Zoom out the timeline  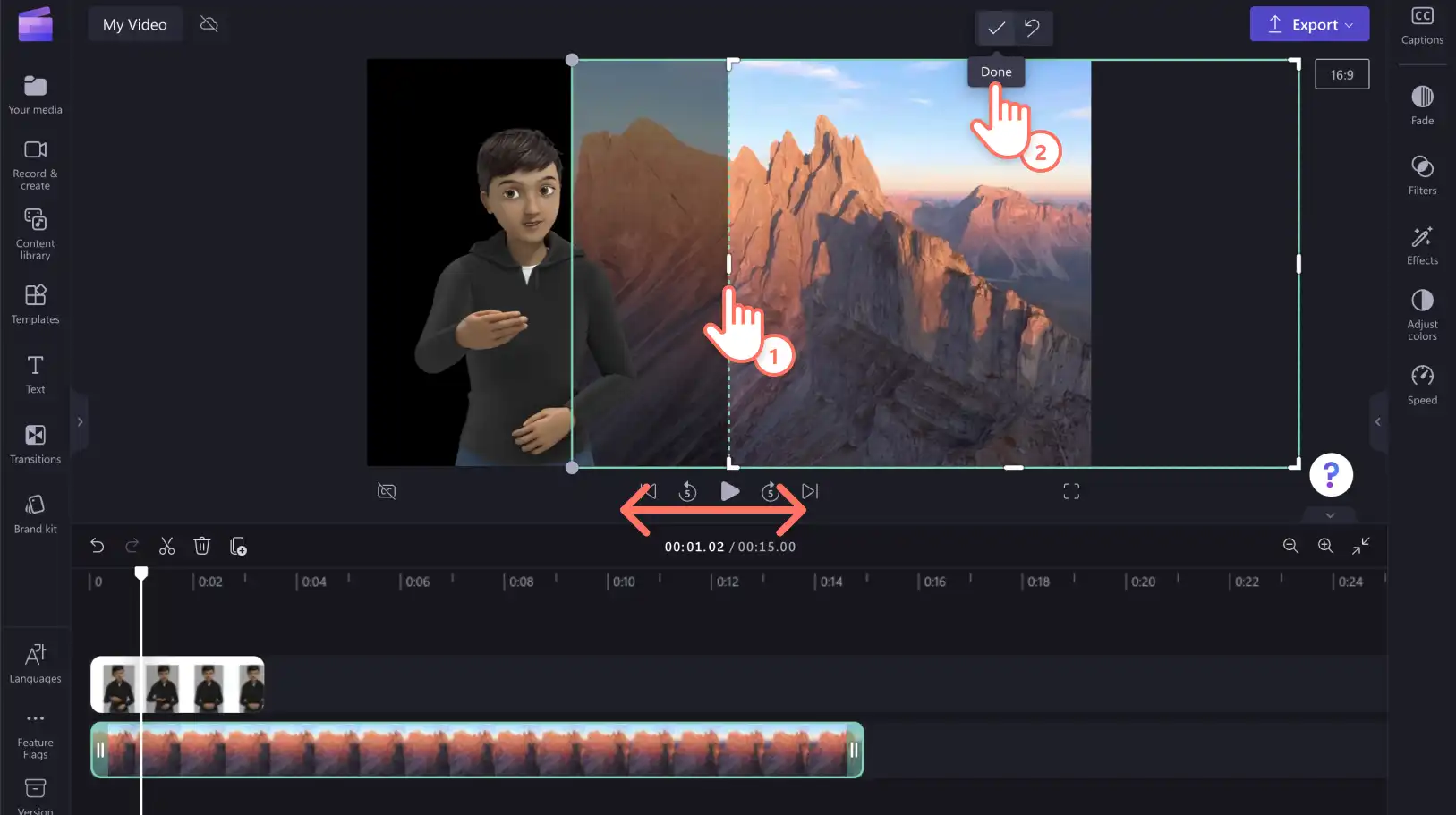click(1290, 546)
